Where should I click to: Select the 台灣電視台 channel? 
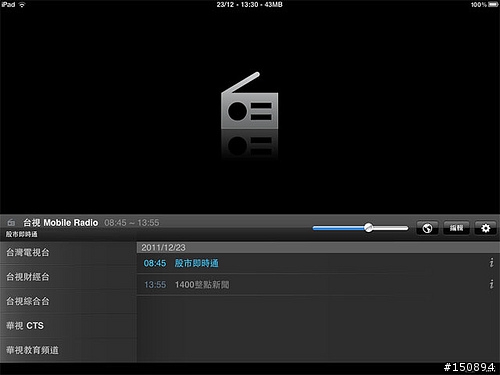point(68,253)
